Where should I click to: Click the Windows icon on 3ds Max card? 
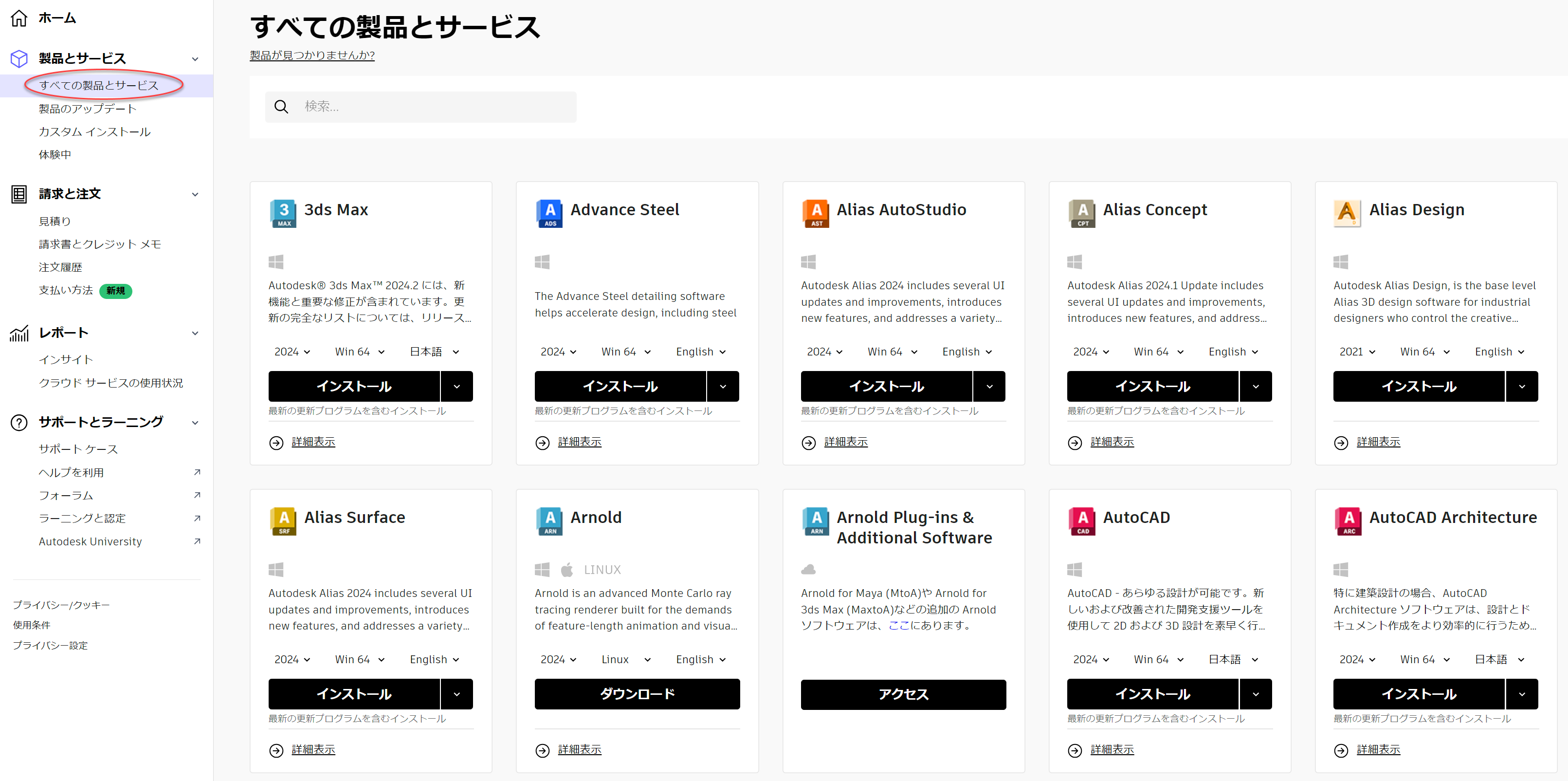[x=276, y=262]
